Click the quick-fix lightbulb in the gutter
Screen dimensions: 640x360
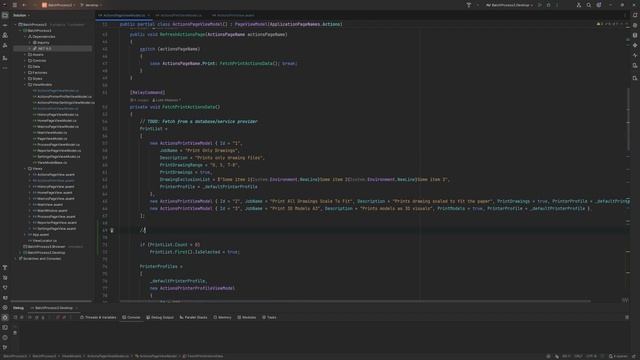(112, 230)
